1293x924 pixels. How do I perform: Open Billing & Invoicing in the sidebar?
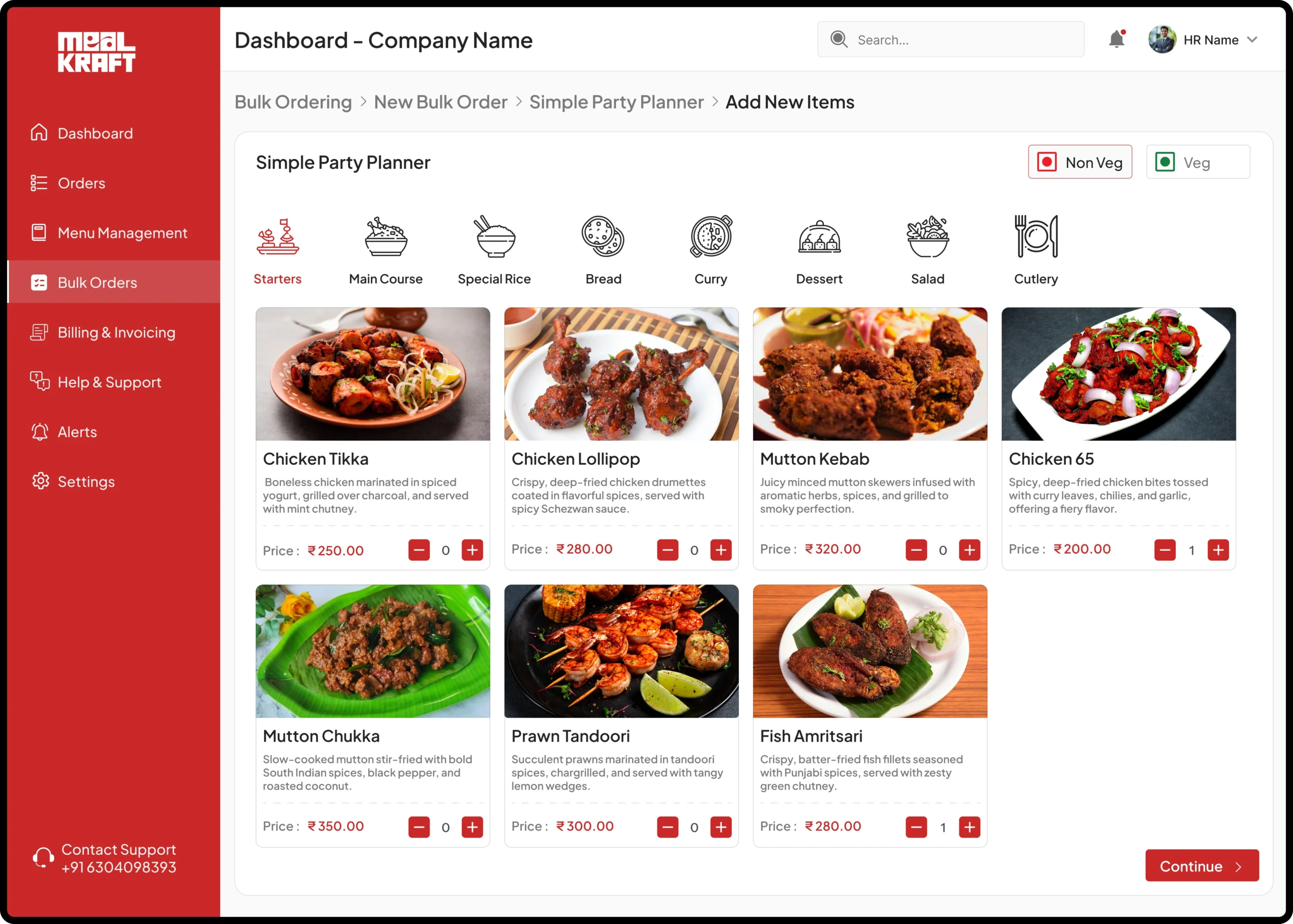(114, 332)
